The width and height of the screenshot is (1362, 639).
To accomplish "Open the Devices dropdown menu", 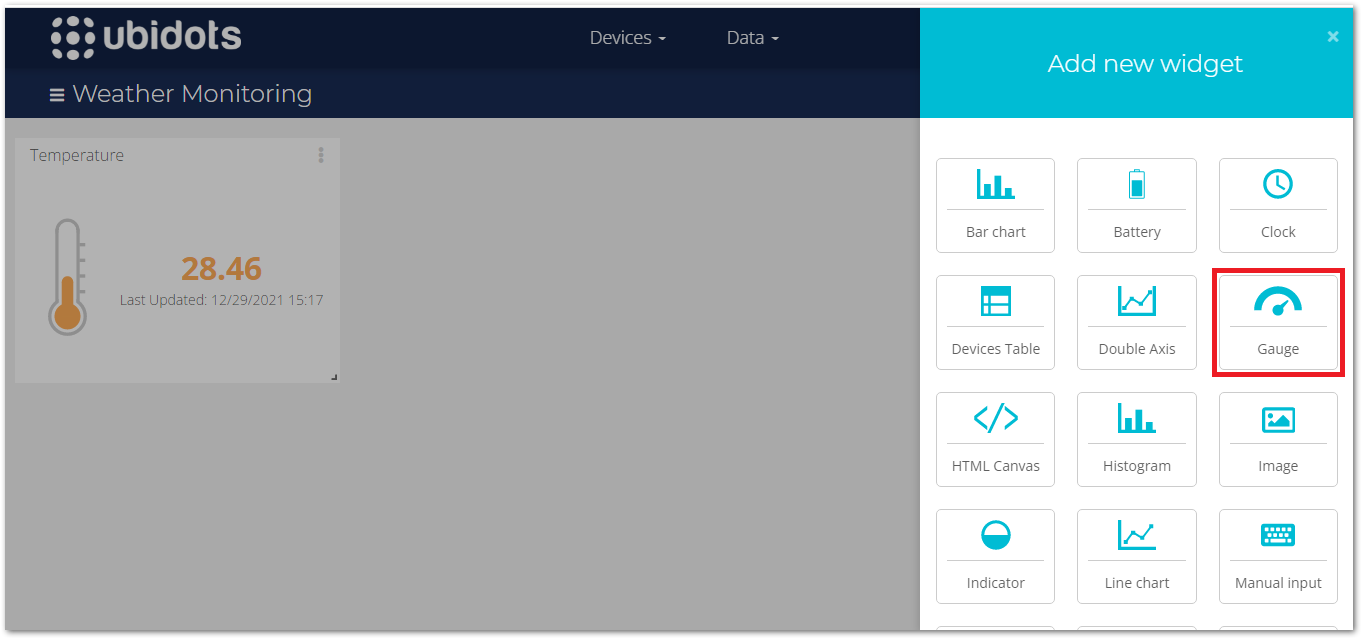I will pyautogui.click(x=627, y=38).
